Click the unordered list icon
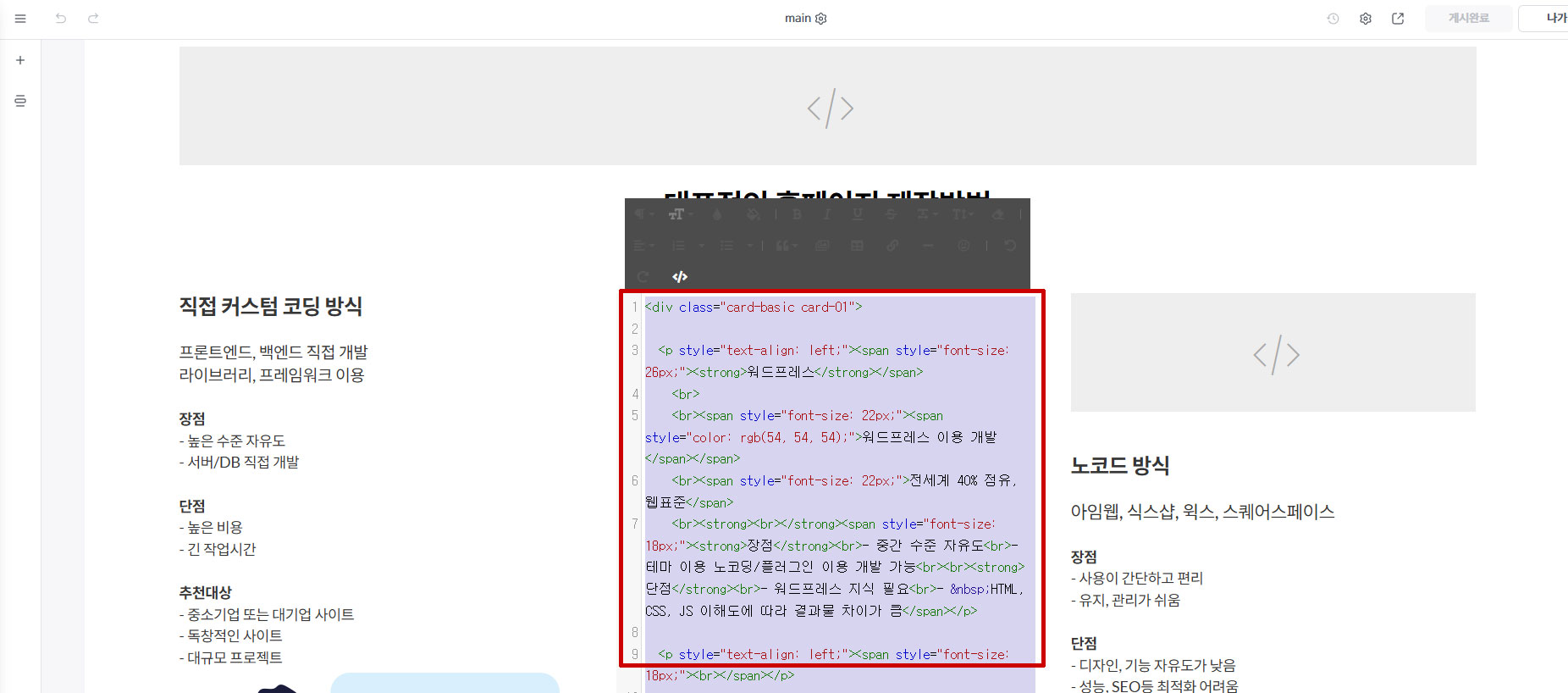The height and width of the screenshot is (693, 1568). (726, 246)
